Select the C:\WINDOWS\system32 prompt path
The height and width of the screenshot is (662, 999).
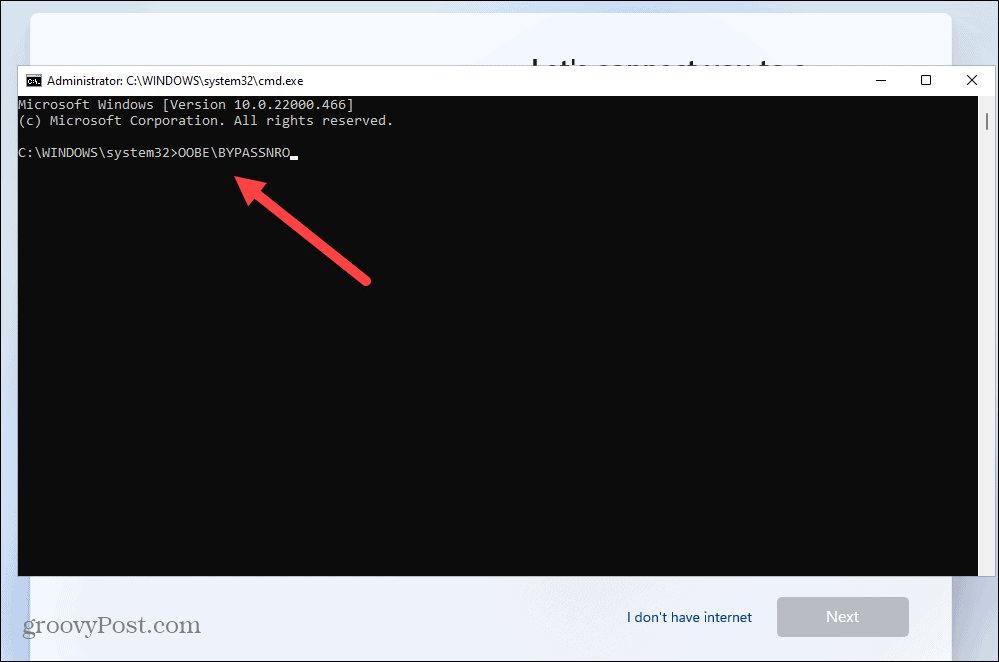point(95,153)
